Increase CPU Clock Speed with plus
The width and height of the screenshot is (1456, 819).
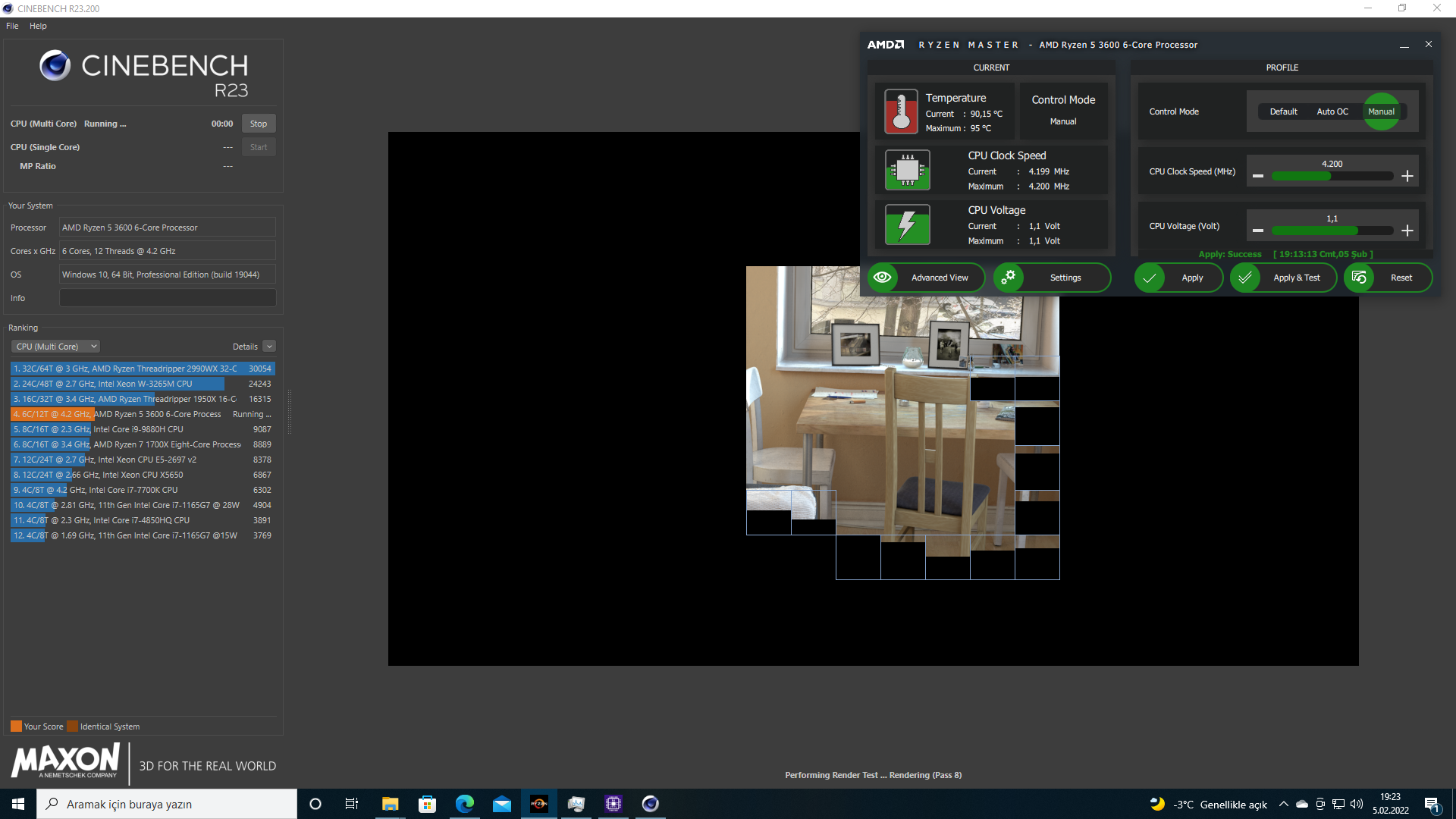tap(1407, 176)
